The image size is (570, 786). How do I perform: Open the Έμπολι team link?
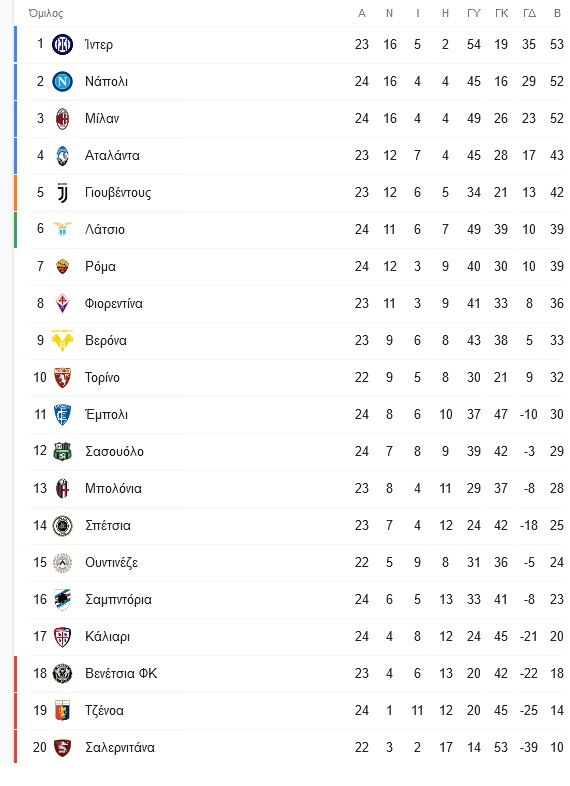106,415
